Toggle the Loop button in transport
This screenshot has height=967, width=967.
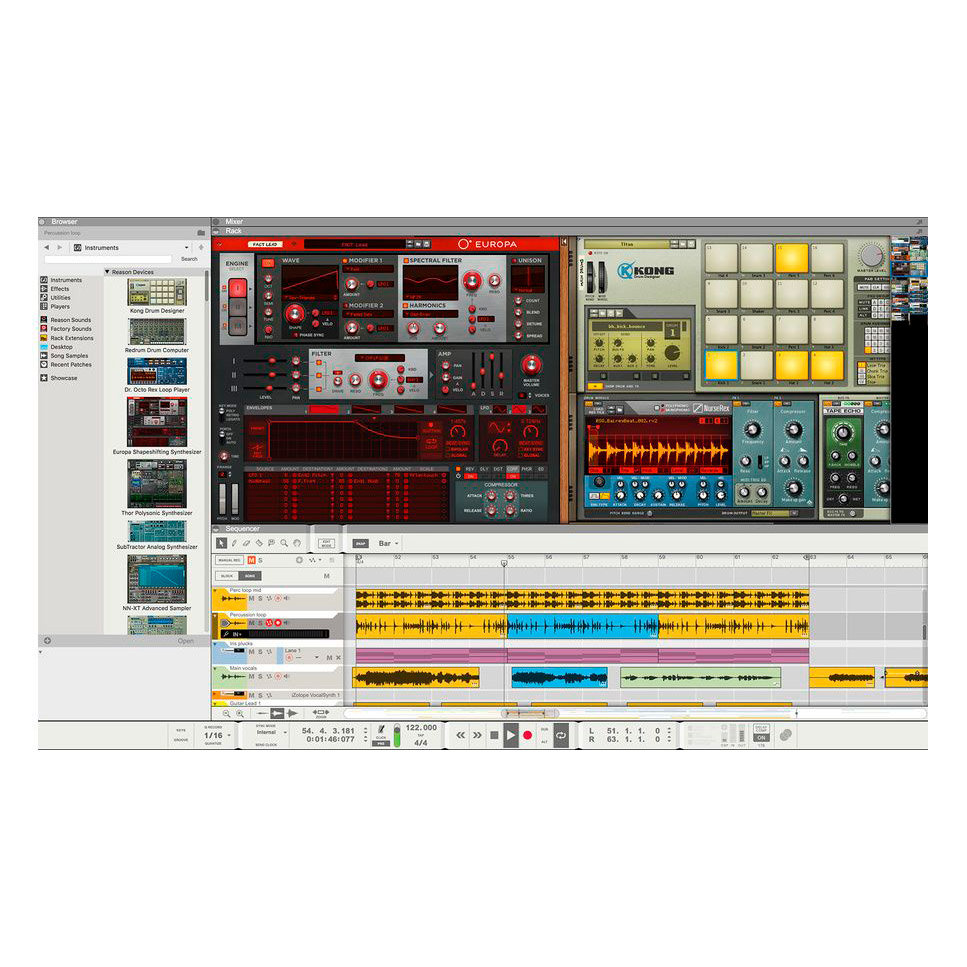(x=561, y=735)
